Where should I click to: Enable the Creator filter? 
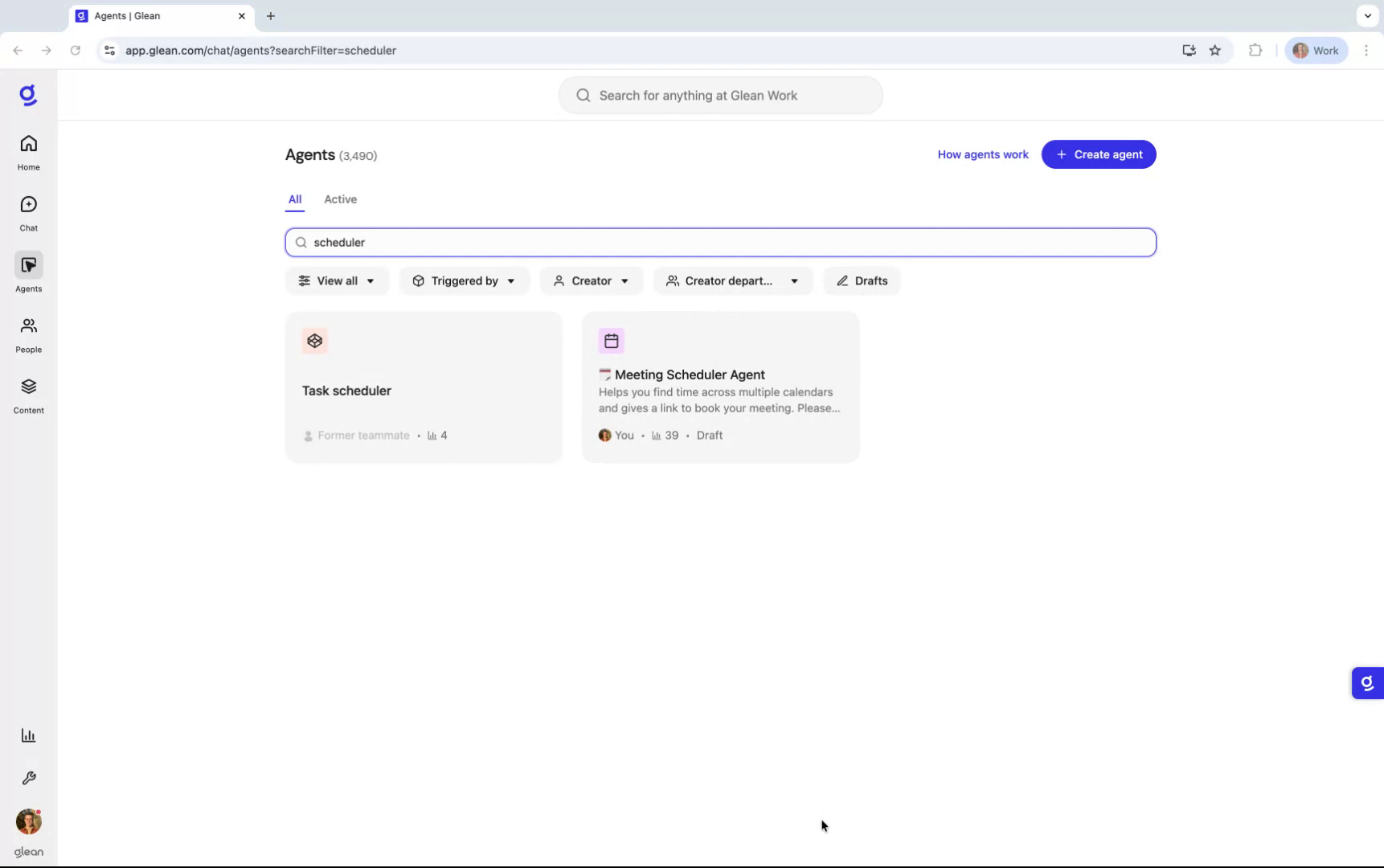591,280
